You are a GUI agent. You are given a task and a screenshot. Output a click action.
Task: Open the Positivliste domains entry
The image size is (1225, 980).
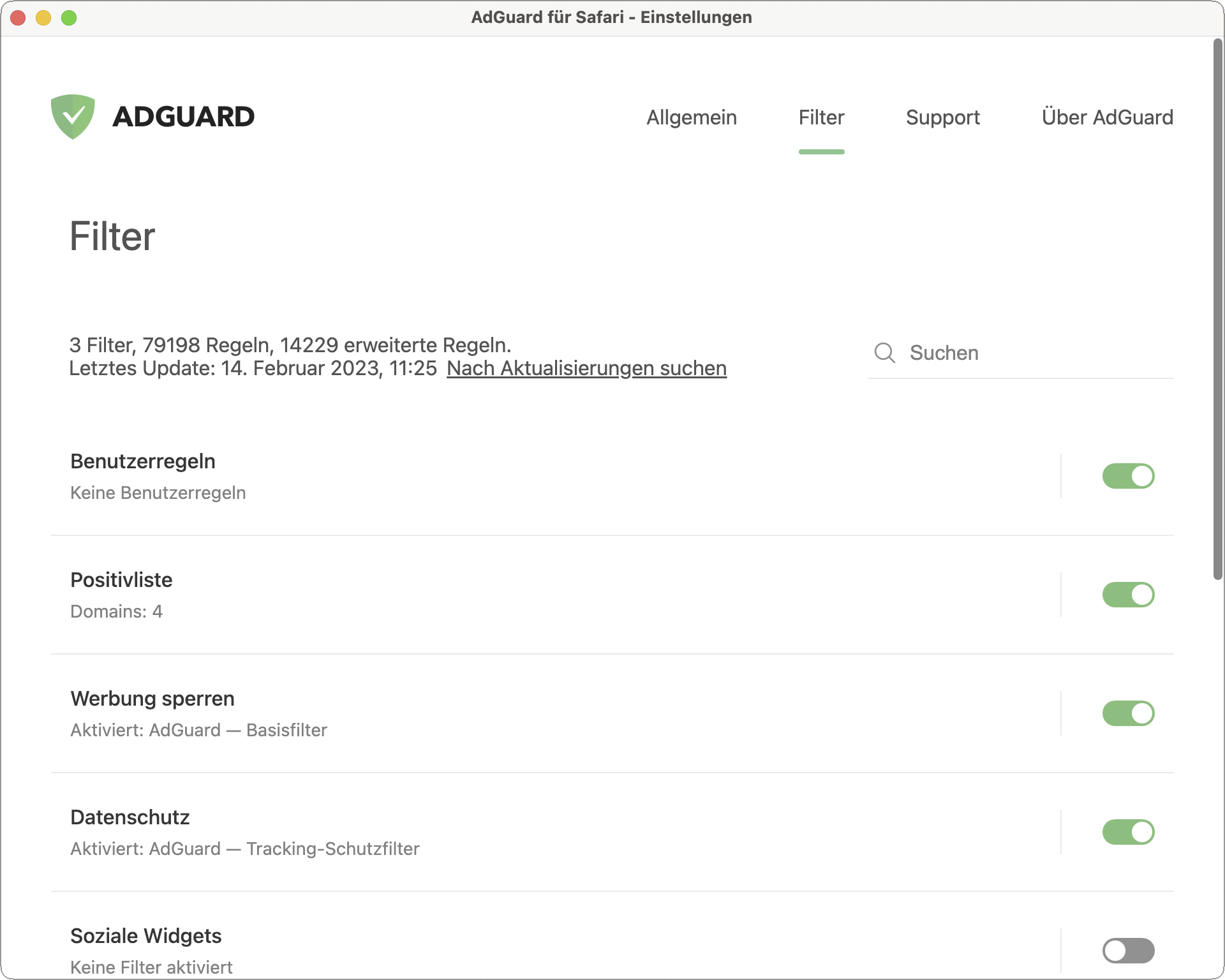point(121,580)
